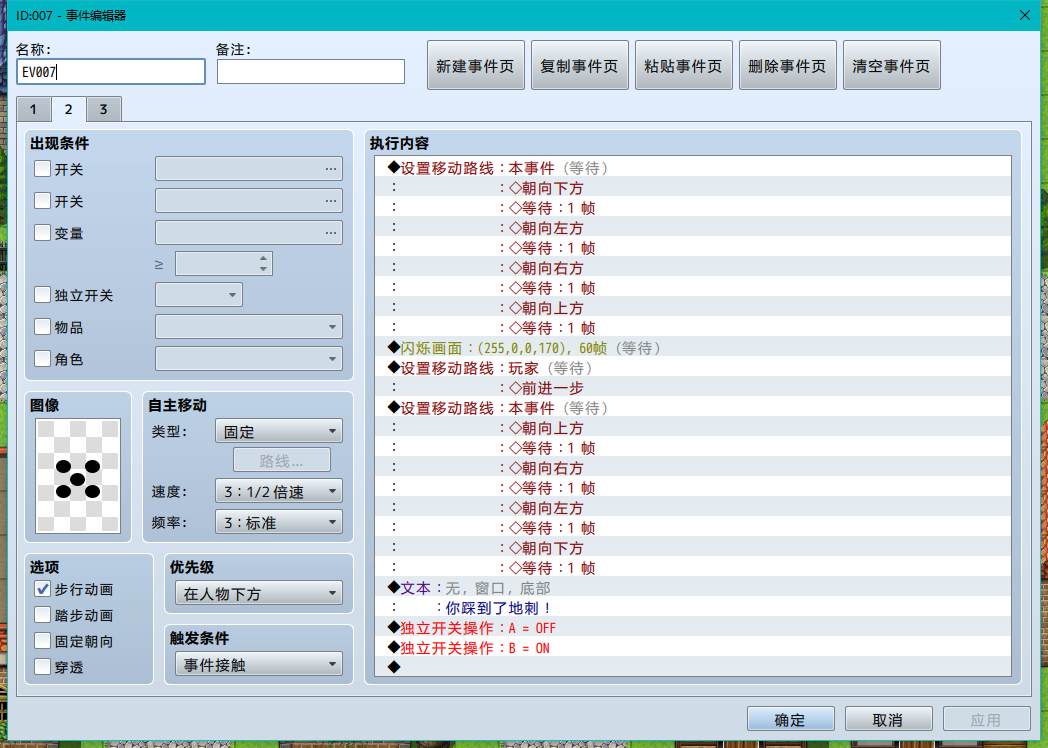Select event page tab 2
Image resolution: width=1048 pixels, height=748 pixels.
(x=68, y=109)
